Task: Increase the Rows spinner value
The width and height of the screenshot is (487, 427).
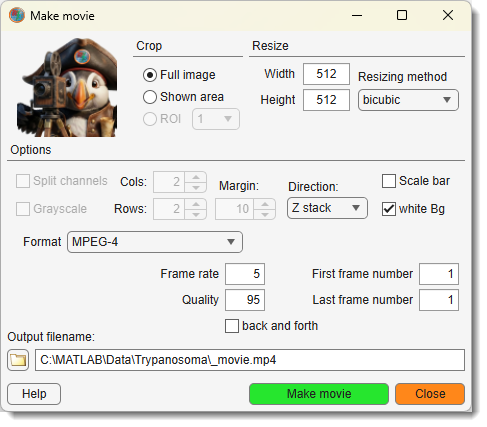Action: (196, 204)
